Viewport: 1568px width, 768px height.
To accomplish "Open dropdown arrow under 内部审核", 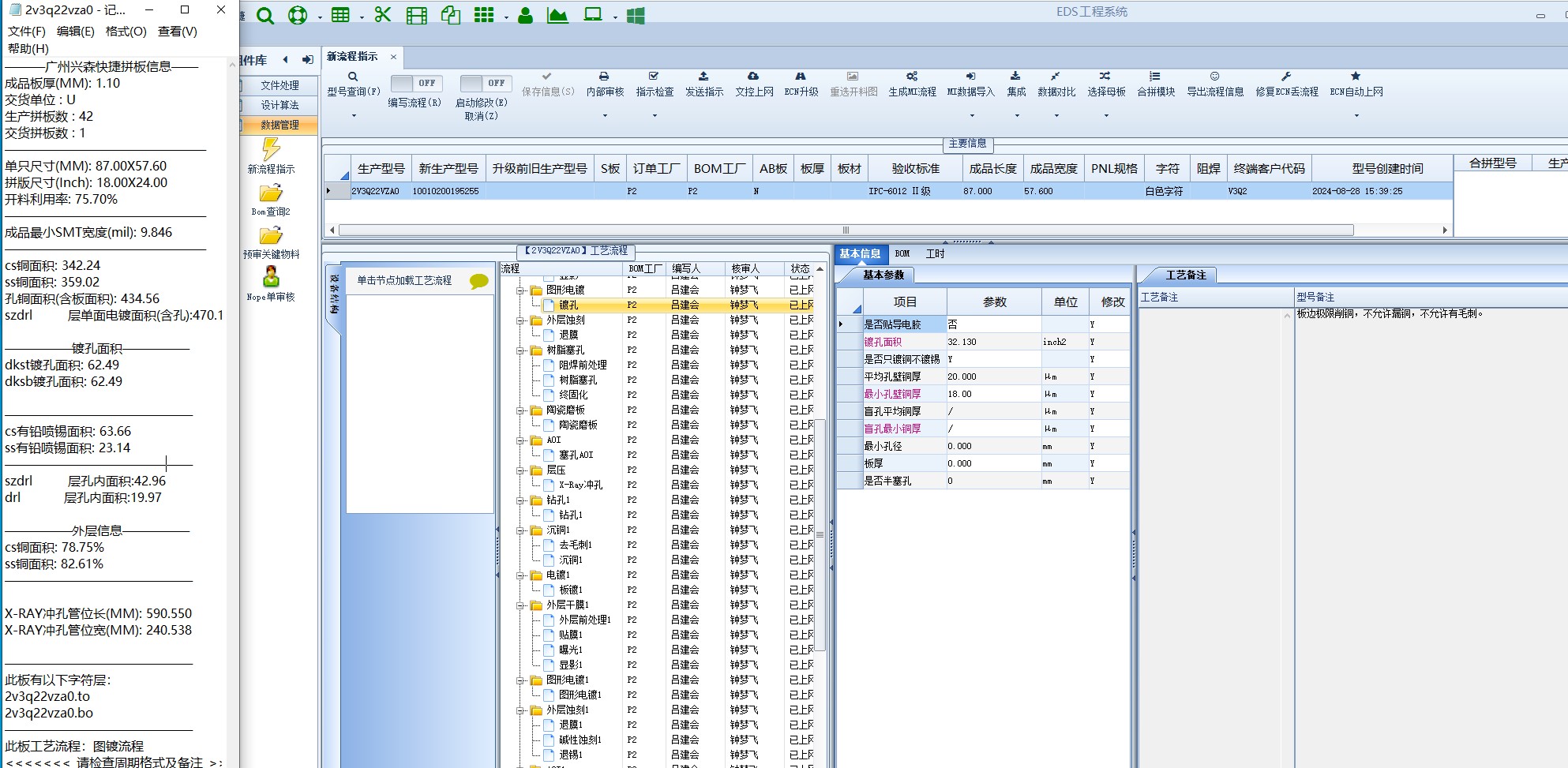I will click(x=605, y=116).
